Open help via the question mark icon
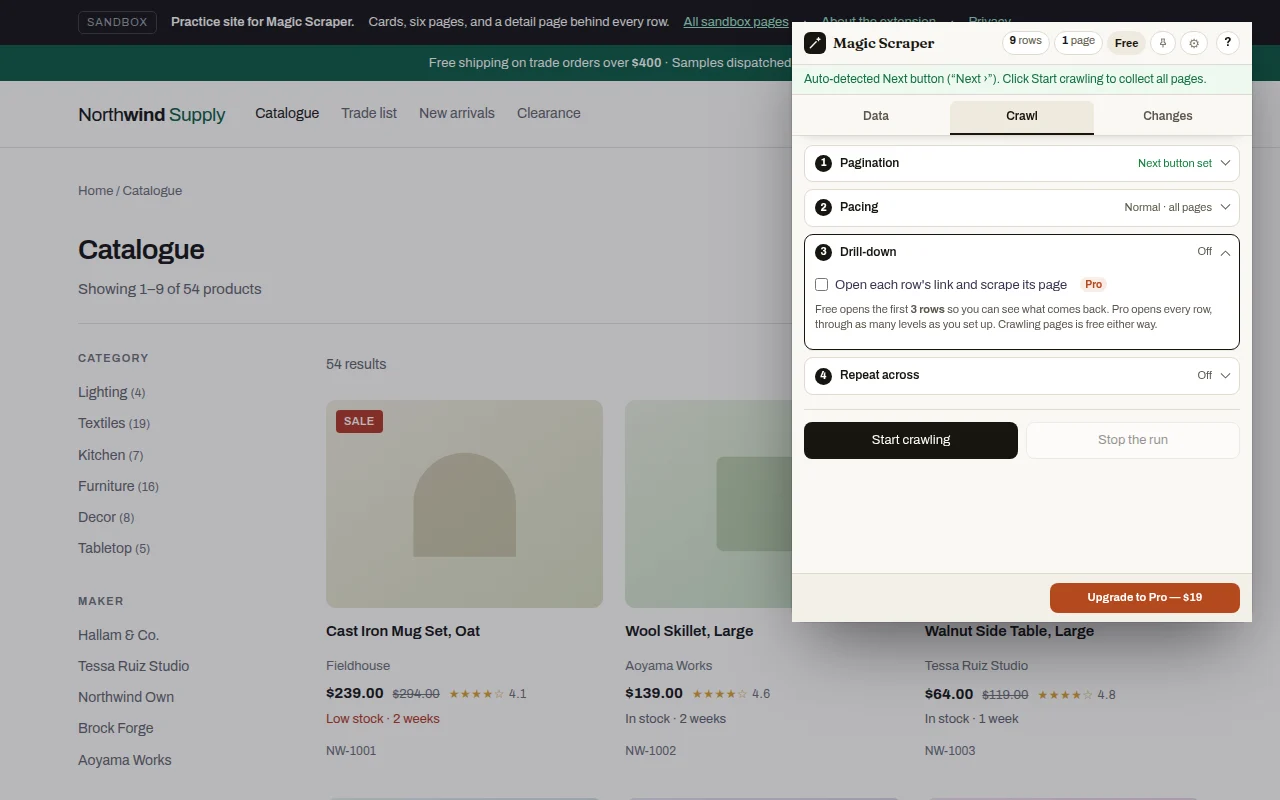The width and height of the screenshot is (1280, 800). pos(1228,43)
